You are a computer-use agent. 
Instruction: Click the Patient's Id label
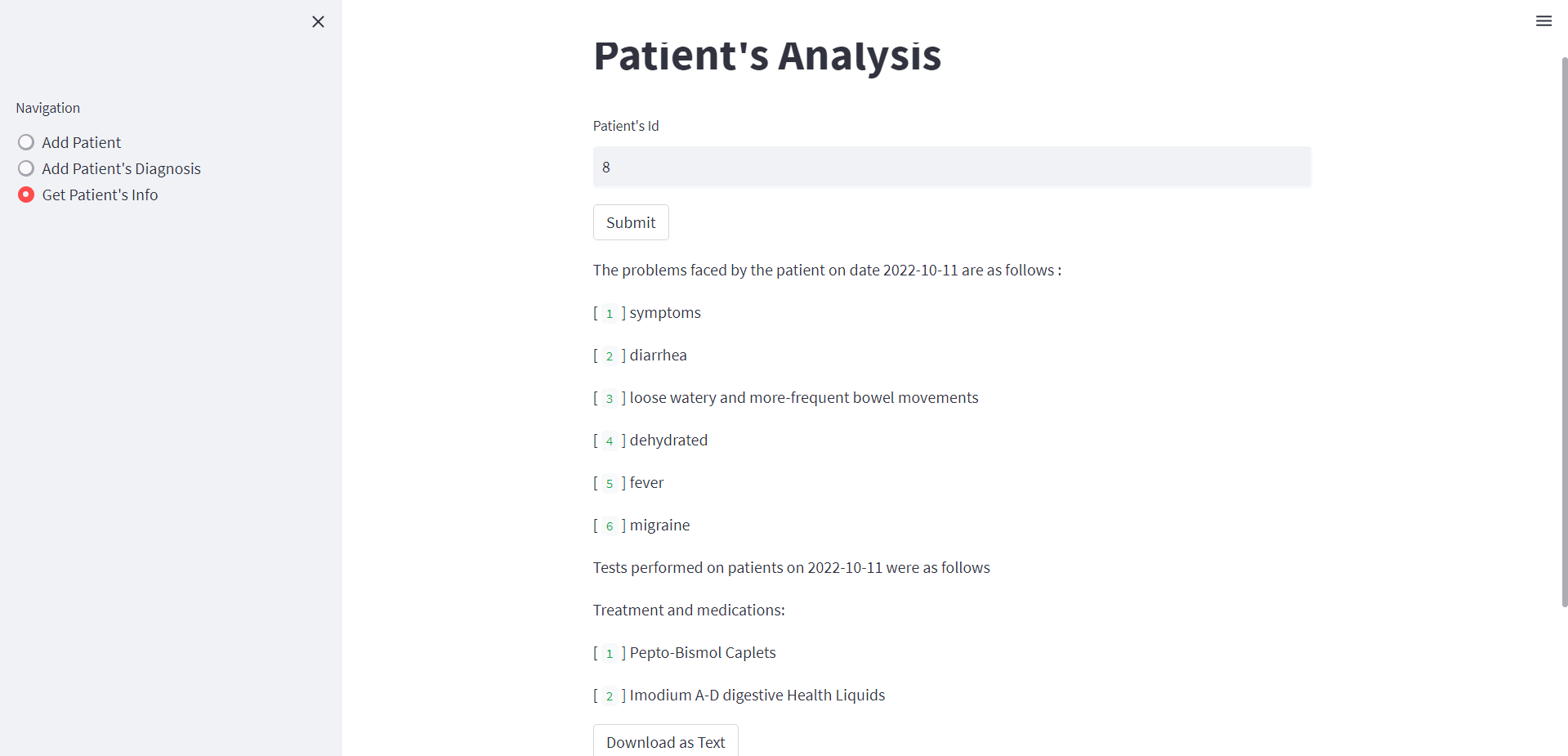[626, 126]
